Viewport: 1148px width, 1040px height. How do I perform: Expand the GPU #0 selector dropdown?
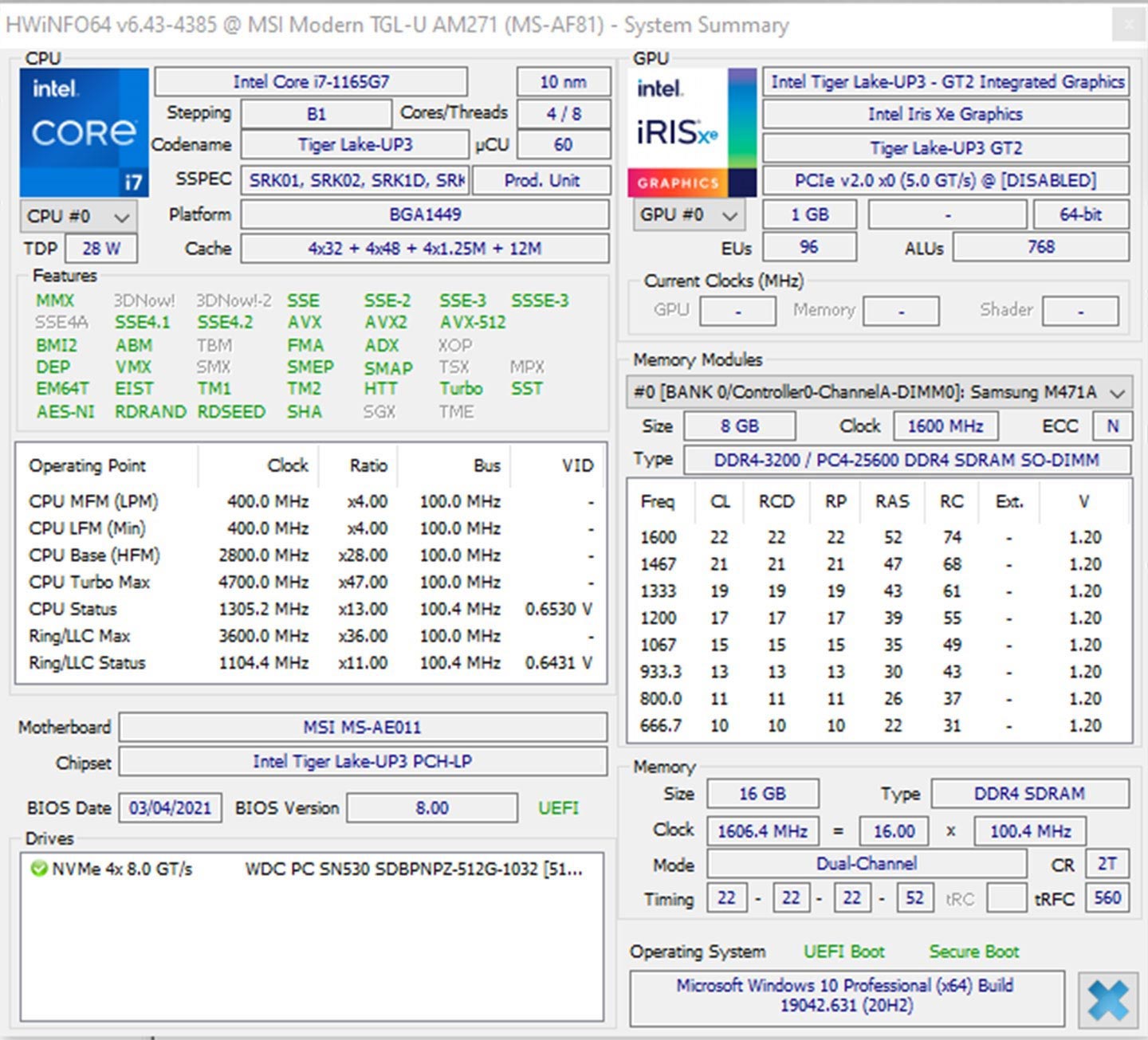(689, 215)
